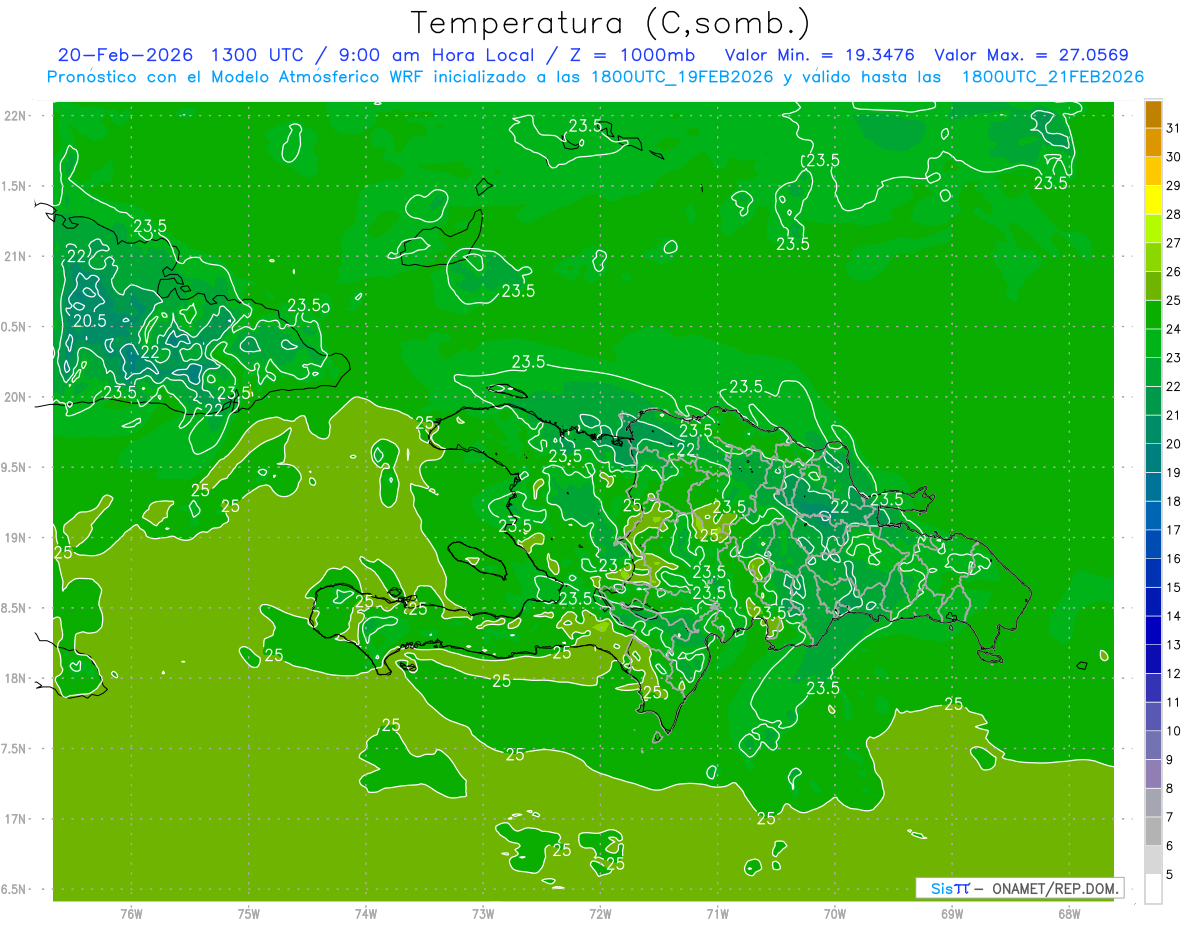Pick the dark orange swatch above 31
The height and width of the screenshot is (927, 1200).
click(1153, 114)
